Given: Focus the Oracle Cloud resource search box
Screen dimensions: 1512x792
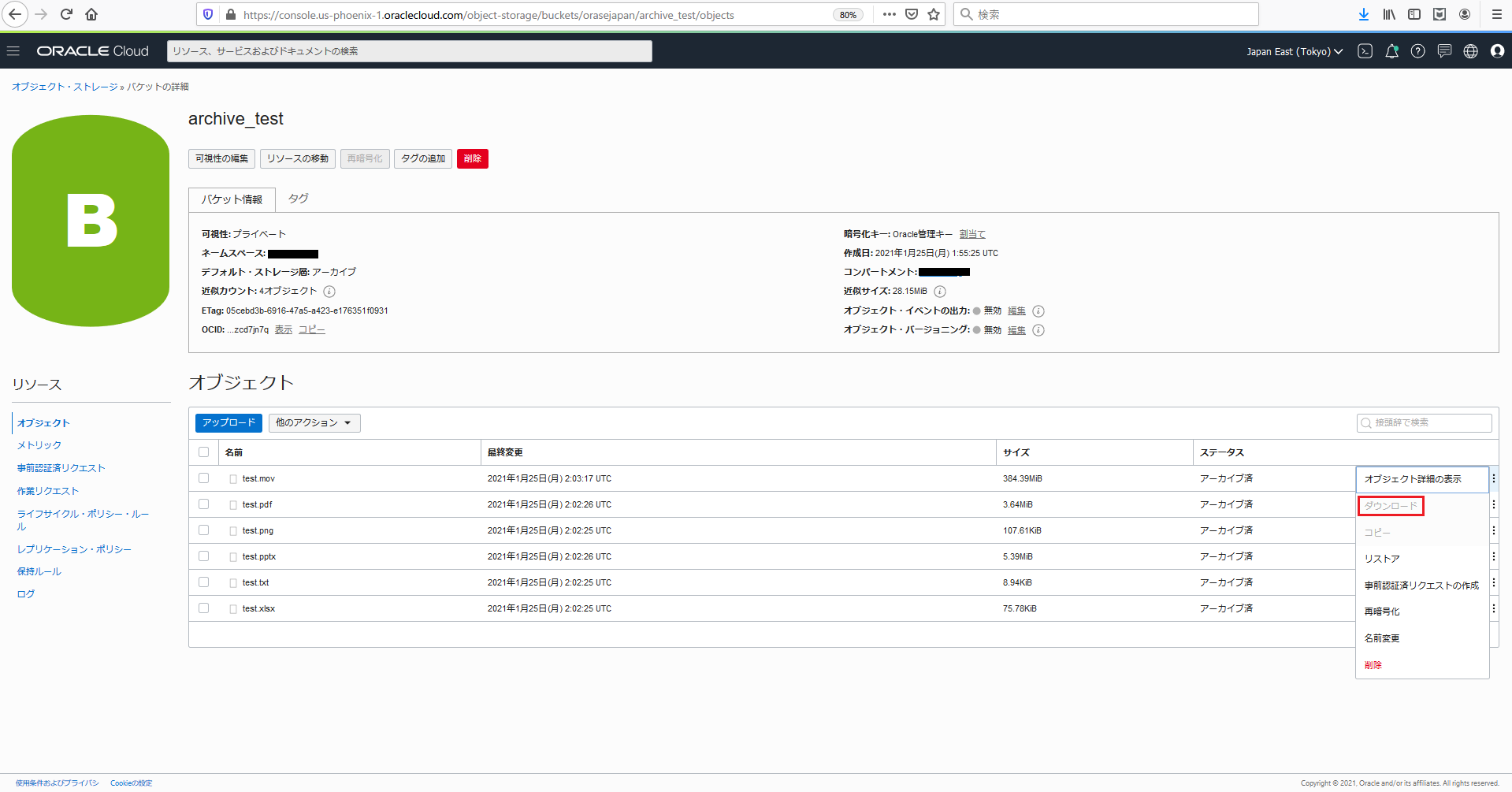Looking at the screenshot, I should (410, 51).
